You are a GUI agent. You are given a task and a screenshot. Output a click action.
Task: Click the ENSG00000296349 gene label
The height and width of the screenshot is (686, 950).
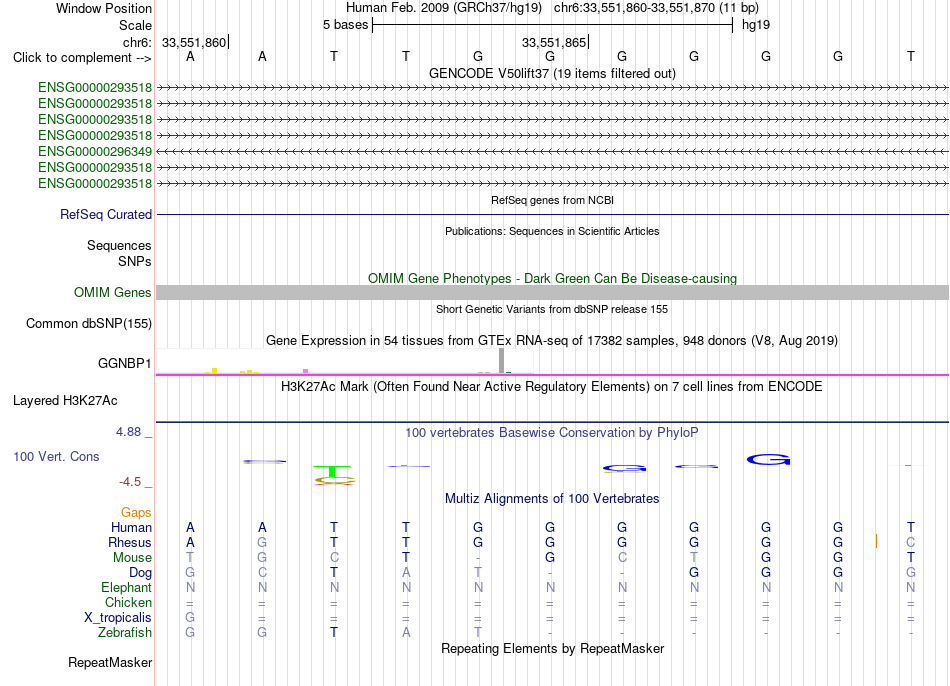[95, 152]
